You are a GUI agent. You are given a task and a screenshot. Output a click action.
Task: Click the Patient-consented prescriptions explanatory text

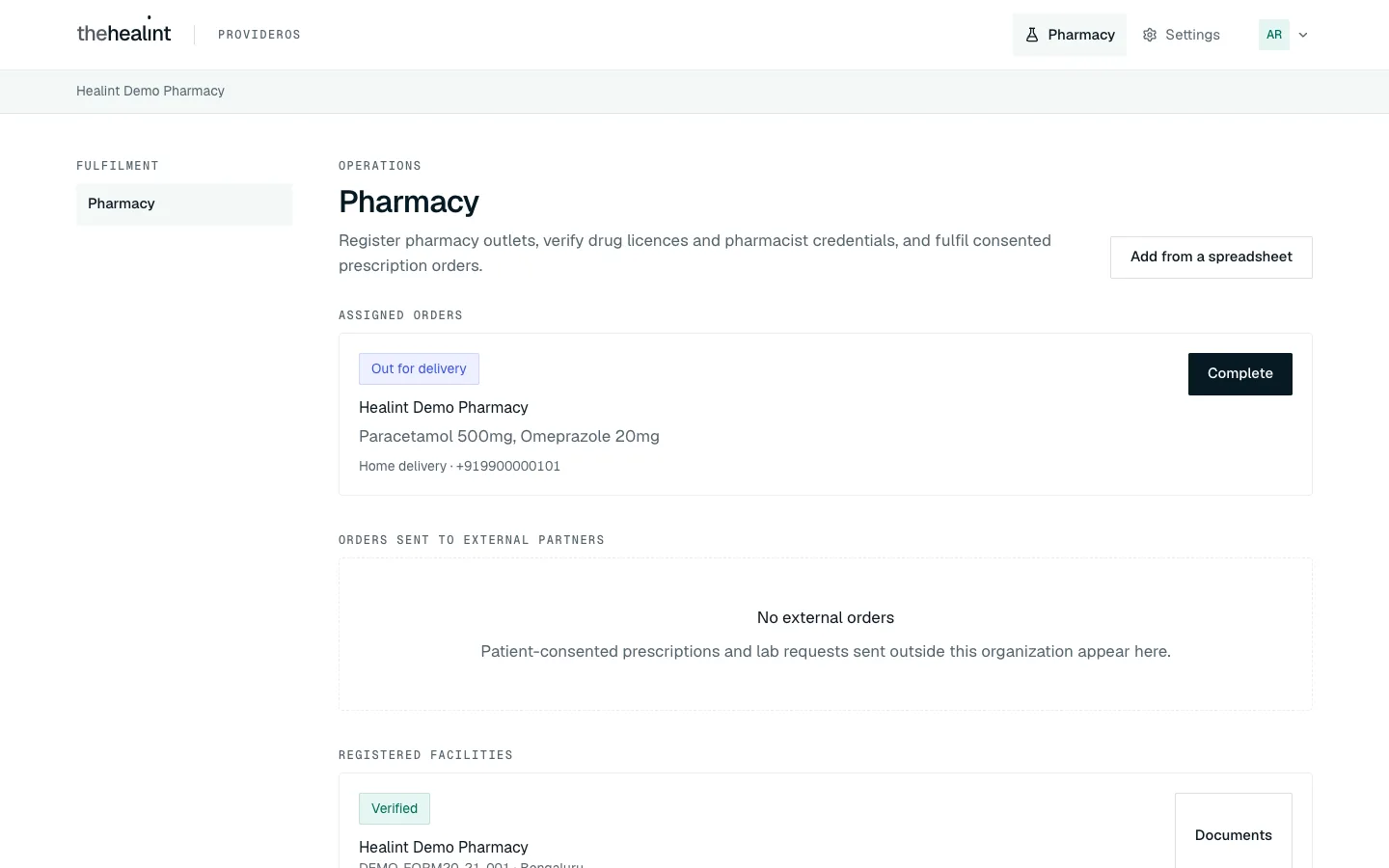[x=826, y=651]
